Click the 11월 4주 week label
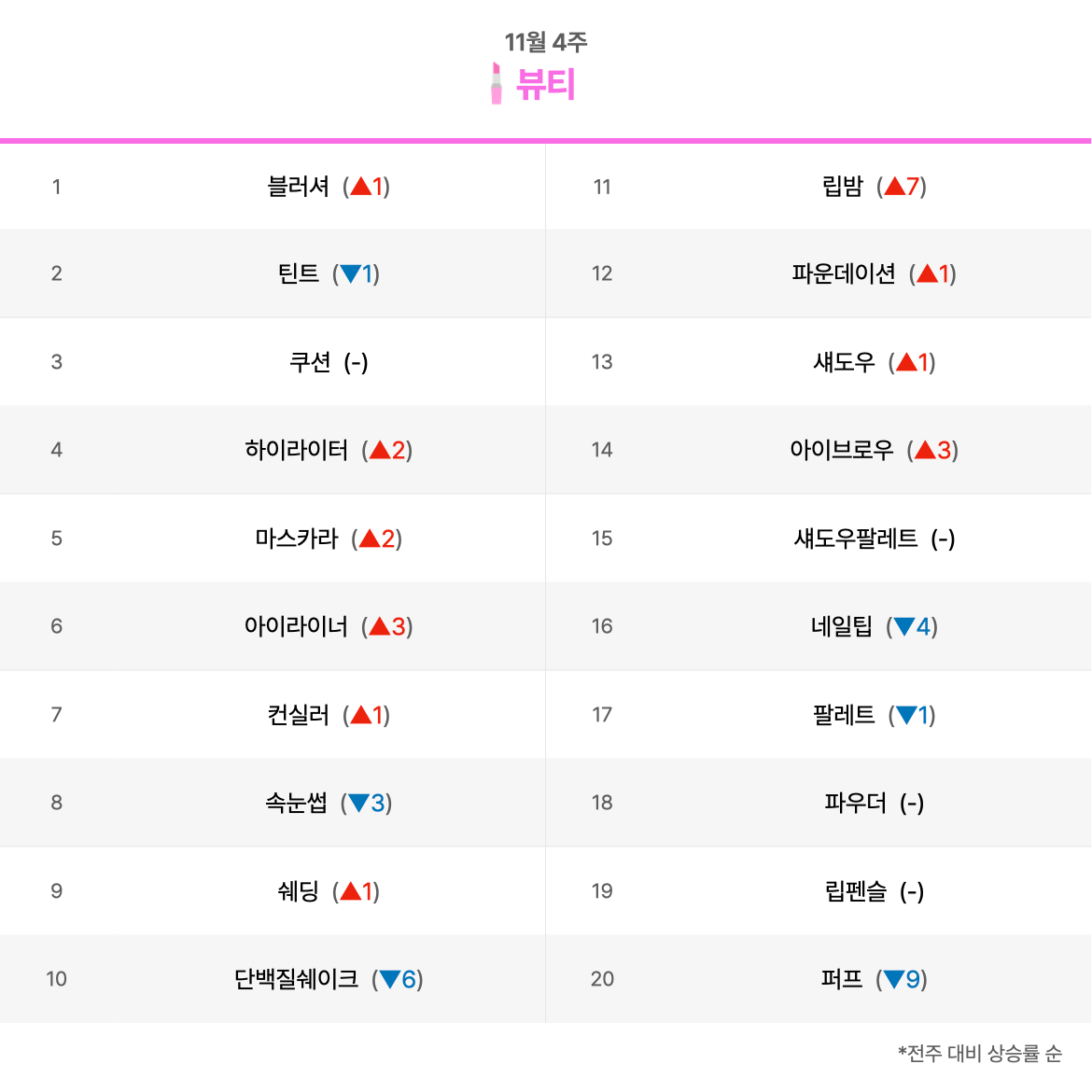Image resolution: width=1092 pixels, height=1092 pixels. point(546,42)
